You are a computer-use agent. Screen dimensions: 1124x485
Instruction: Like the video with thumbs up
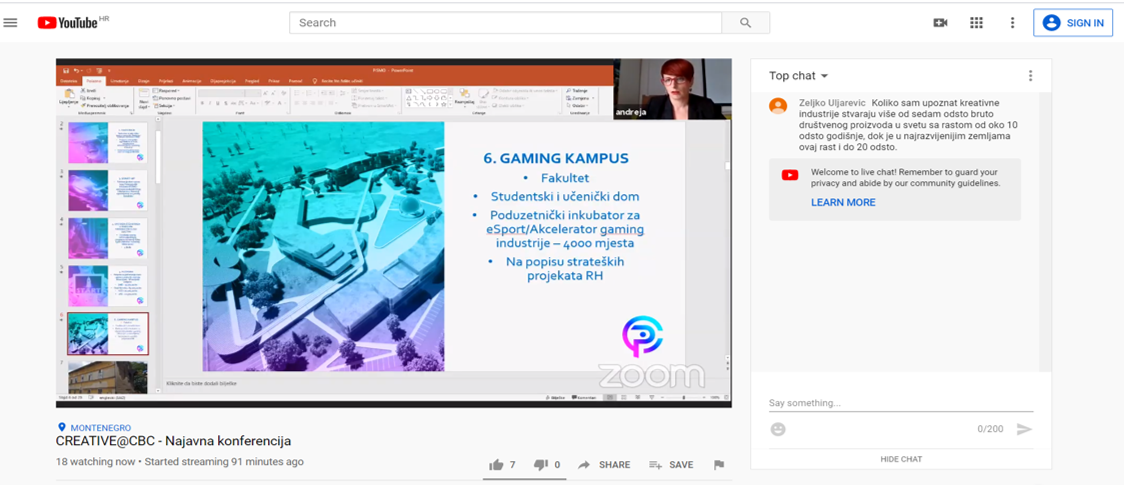click(497, 465)
